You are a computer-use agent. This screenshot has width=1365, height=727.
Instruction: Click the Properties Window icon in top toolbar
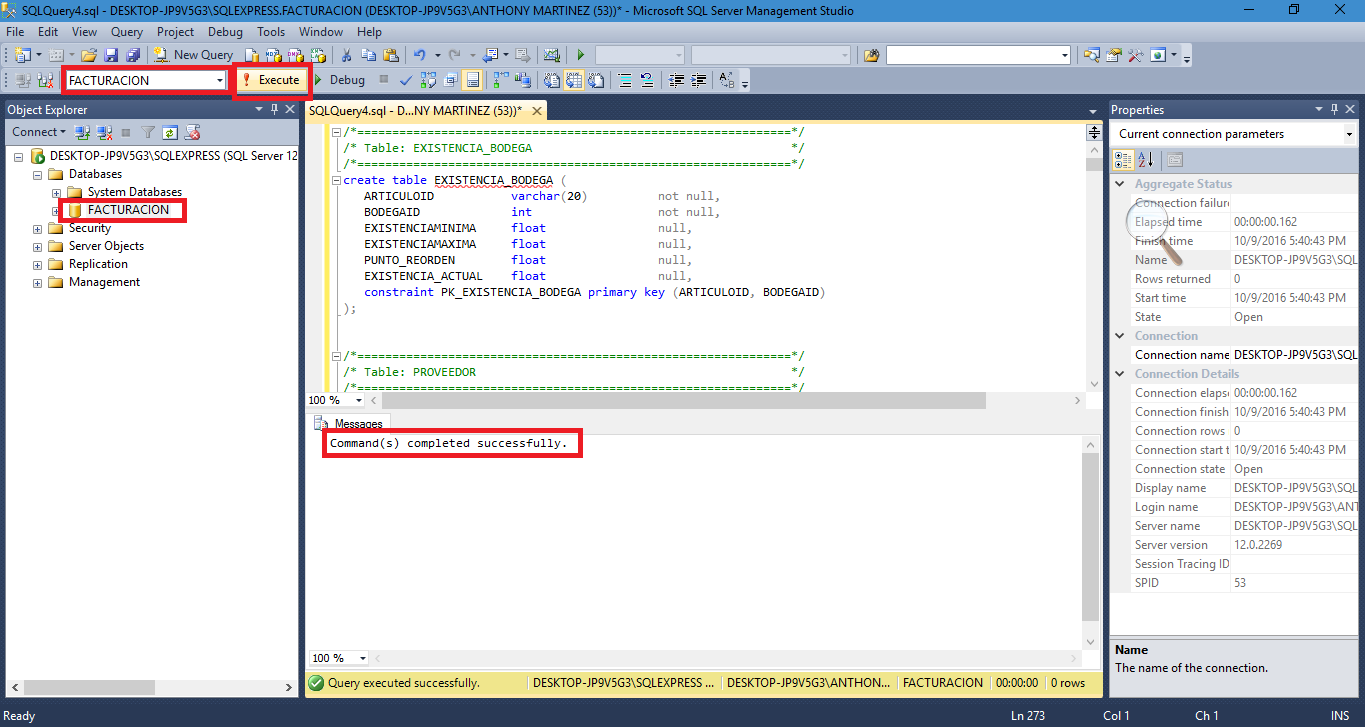point(1113,55)
